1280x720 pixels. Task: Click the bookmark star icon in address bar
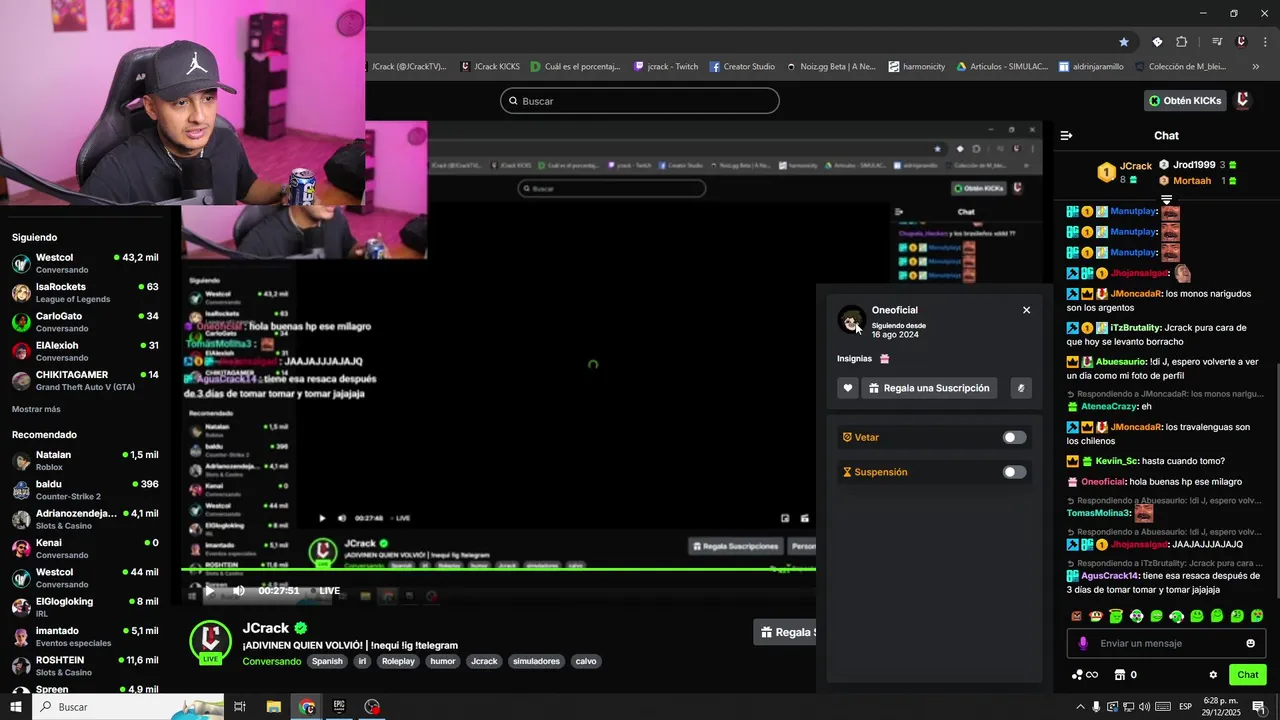tap(1124, 42)
